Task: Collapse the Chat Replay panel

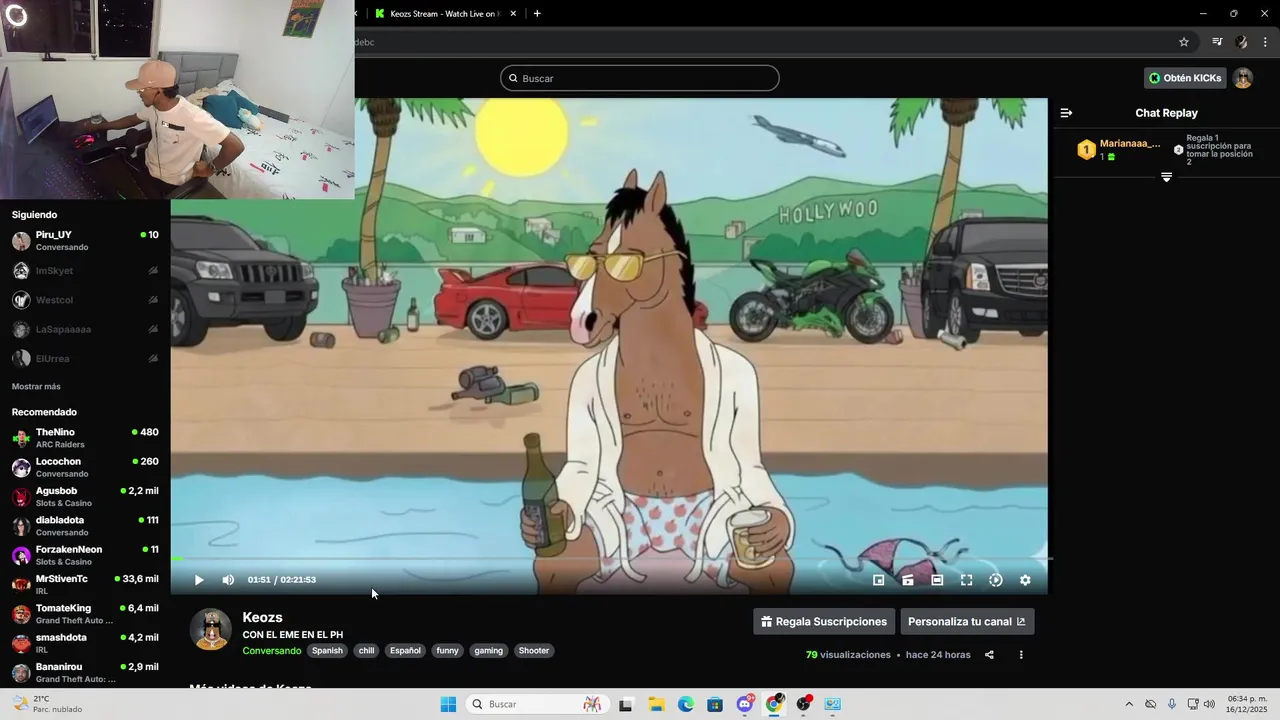Action: pyautogui.click(x=1066, y=113)
